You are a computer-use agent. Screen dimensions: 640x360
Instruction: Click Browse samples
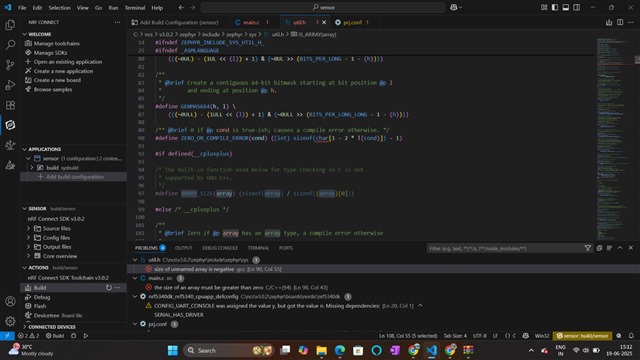53,89
